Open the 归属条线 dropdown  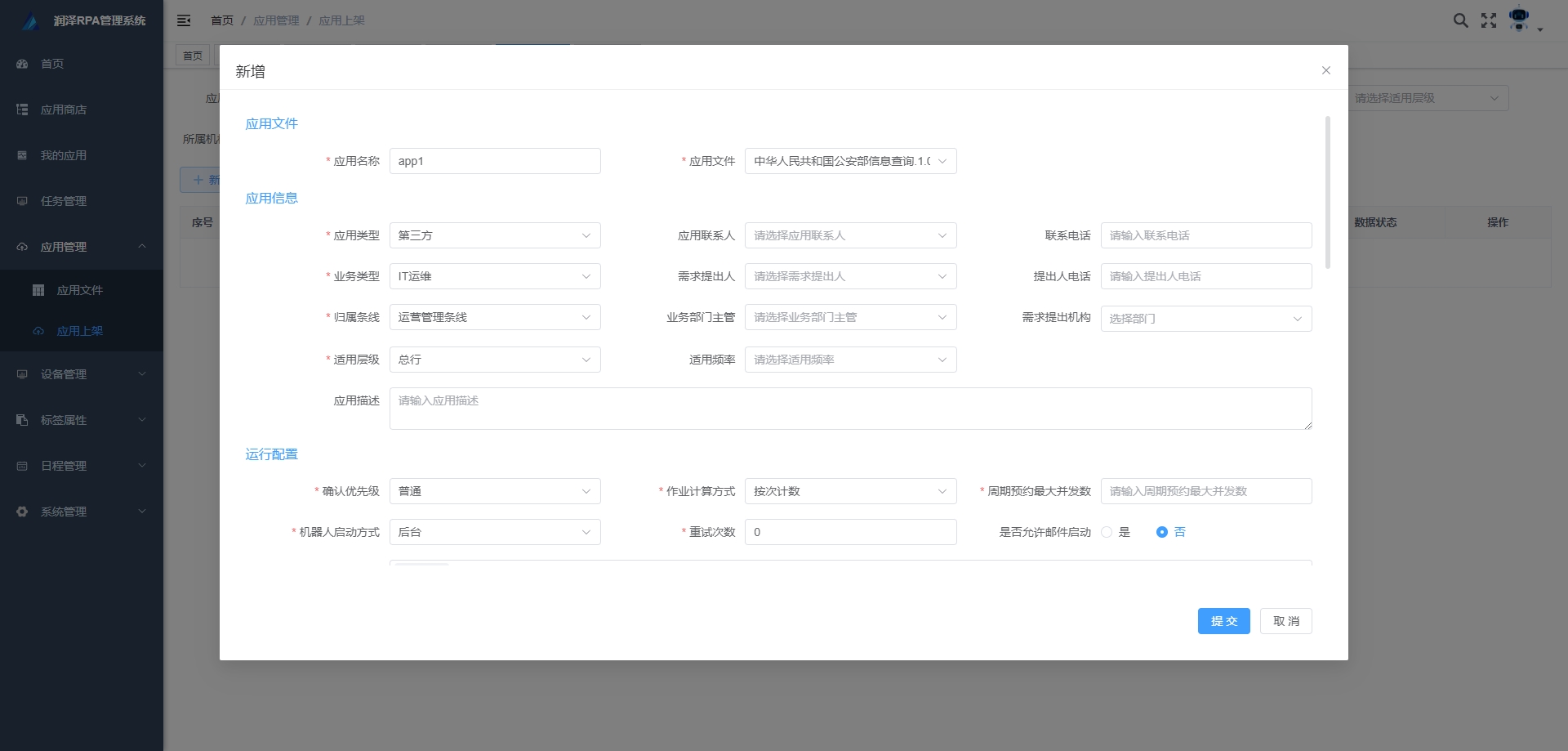pyautogui.click(x=495, y=317)
